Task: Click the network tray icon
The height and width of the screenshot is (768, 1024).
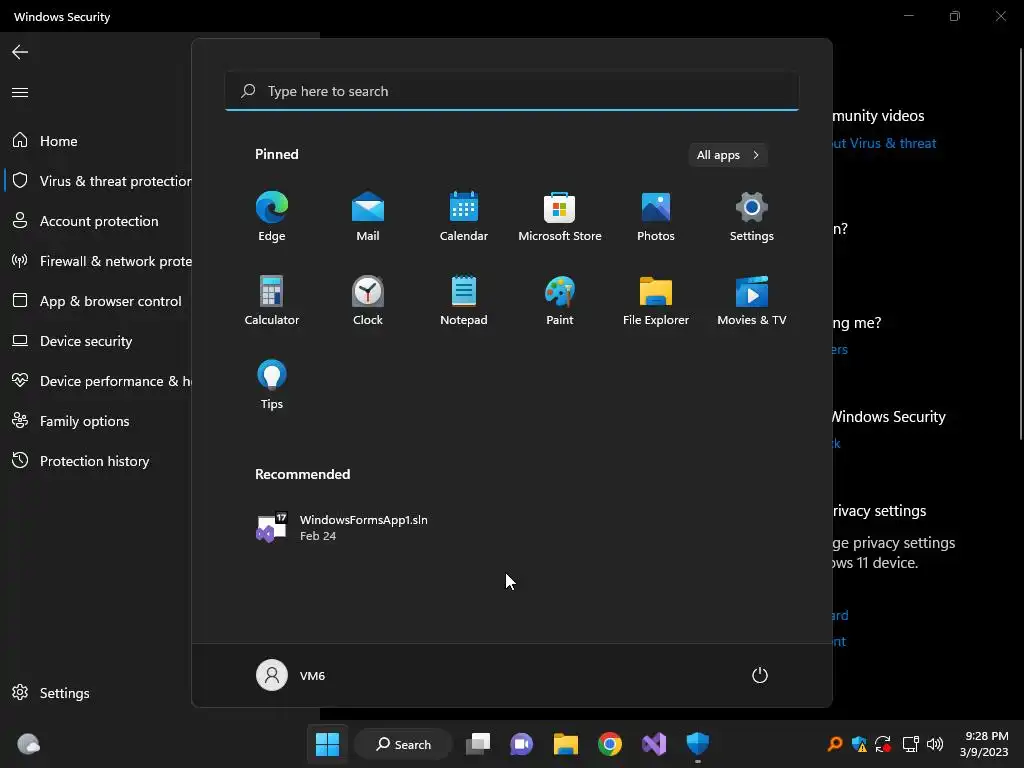Action: pyautogui.click(x=910, y=744)
